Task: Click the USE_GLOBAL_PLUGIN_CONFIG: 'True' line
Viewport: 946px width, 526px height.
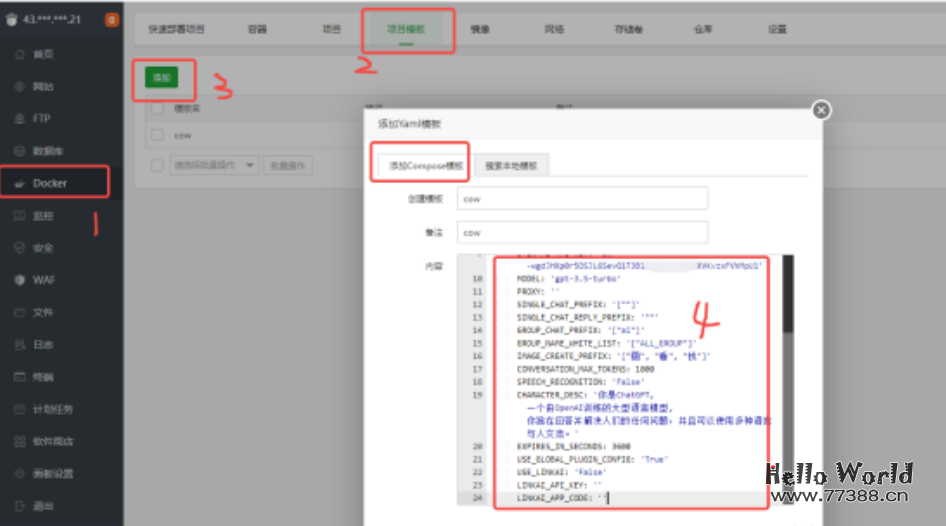Action: [592, 459]
